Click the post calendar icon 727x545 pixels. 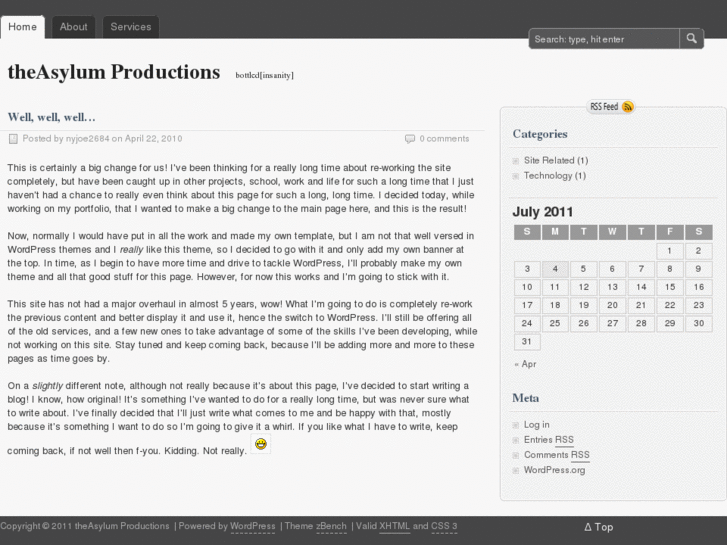(13, 138)
